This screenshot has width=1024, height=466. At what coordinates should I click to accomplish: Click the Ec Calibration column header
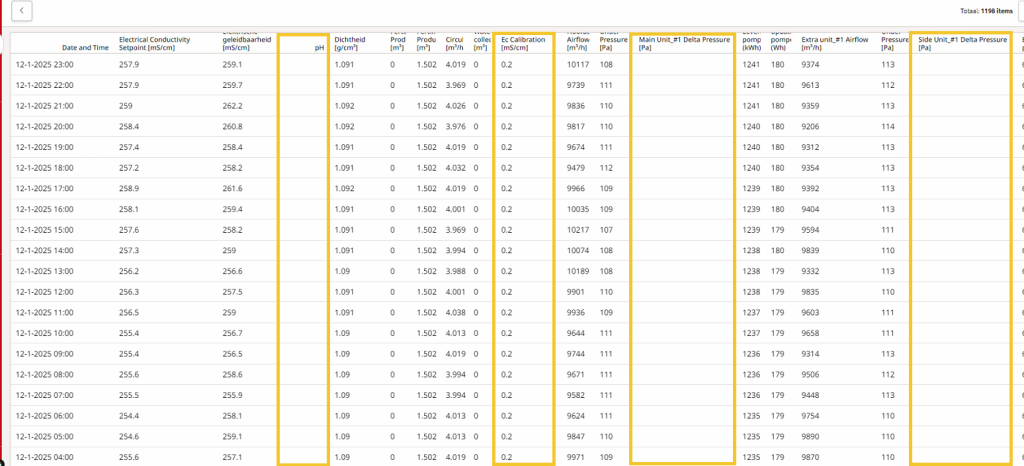tap(523, 44)
